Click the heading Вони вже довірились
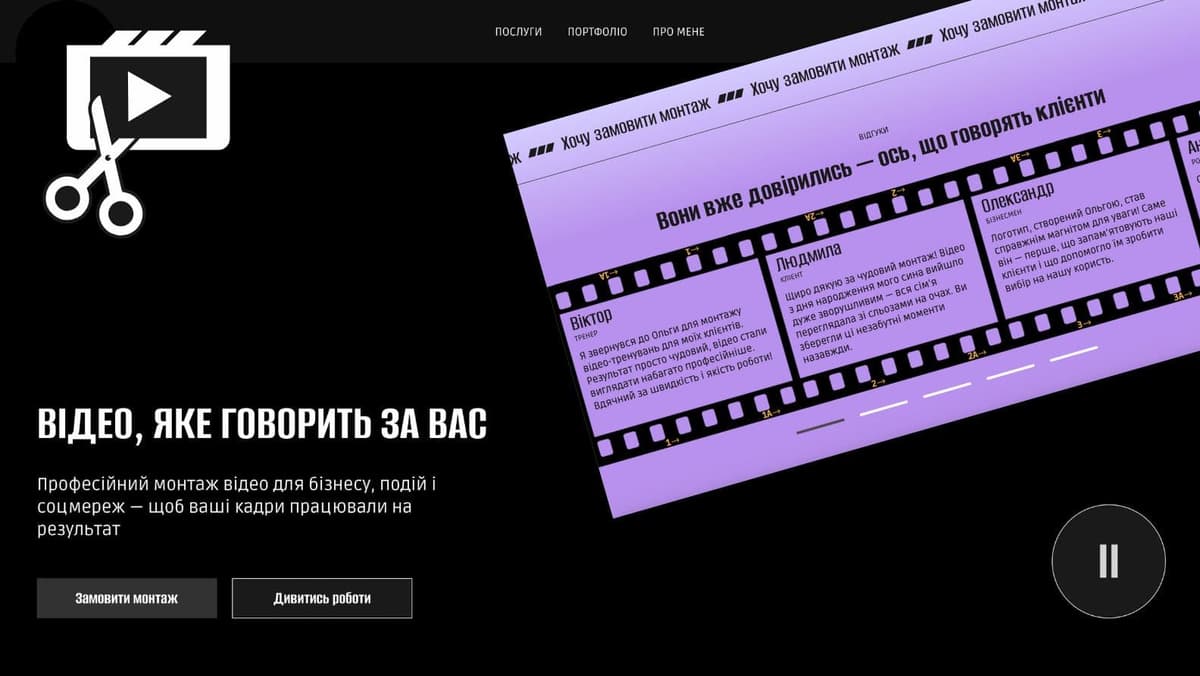Screen dimensions: 1200x676 tap(880, 158)
